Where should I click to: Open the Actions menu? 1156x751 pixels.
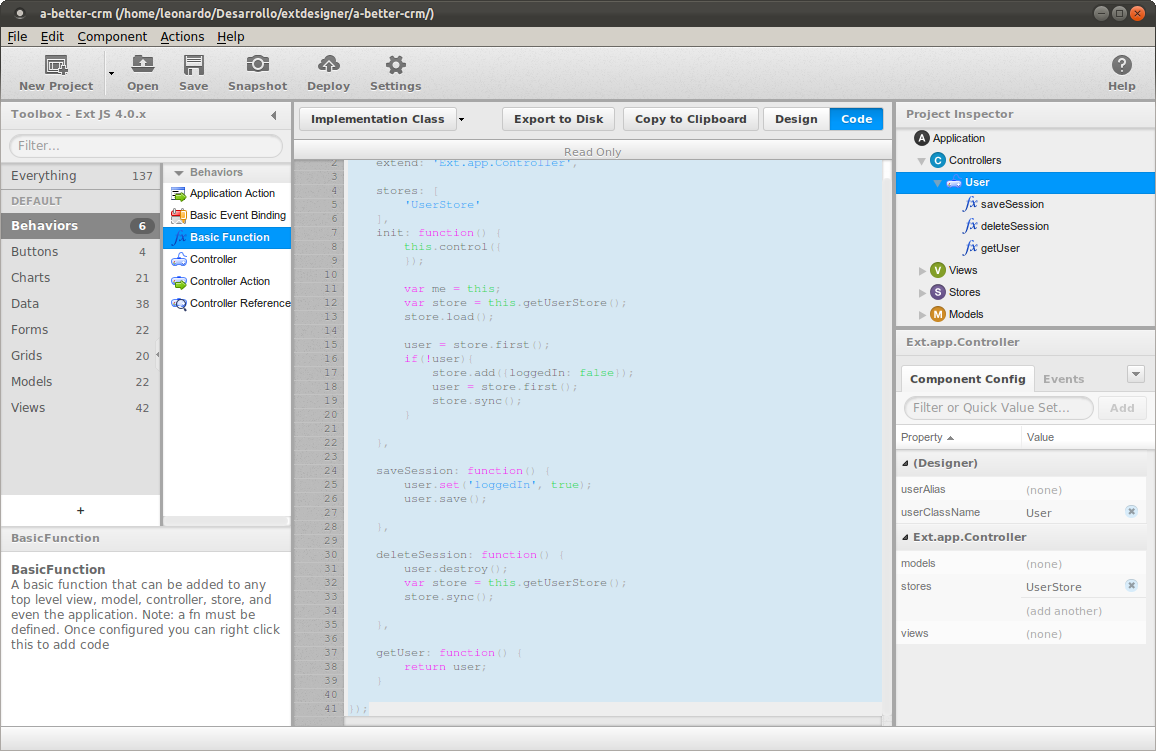[182, 37]
